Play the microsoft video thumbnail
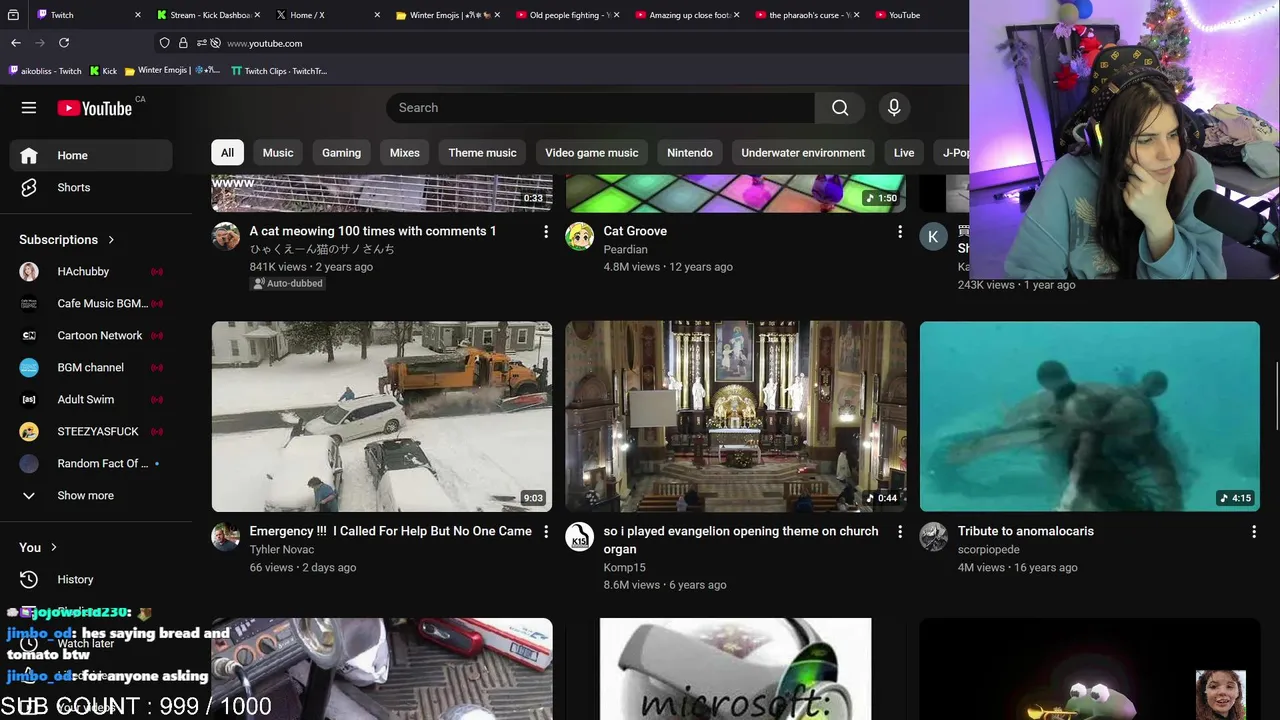1280x720 pixels. pos(736,668)
